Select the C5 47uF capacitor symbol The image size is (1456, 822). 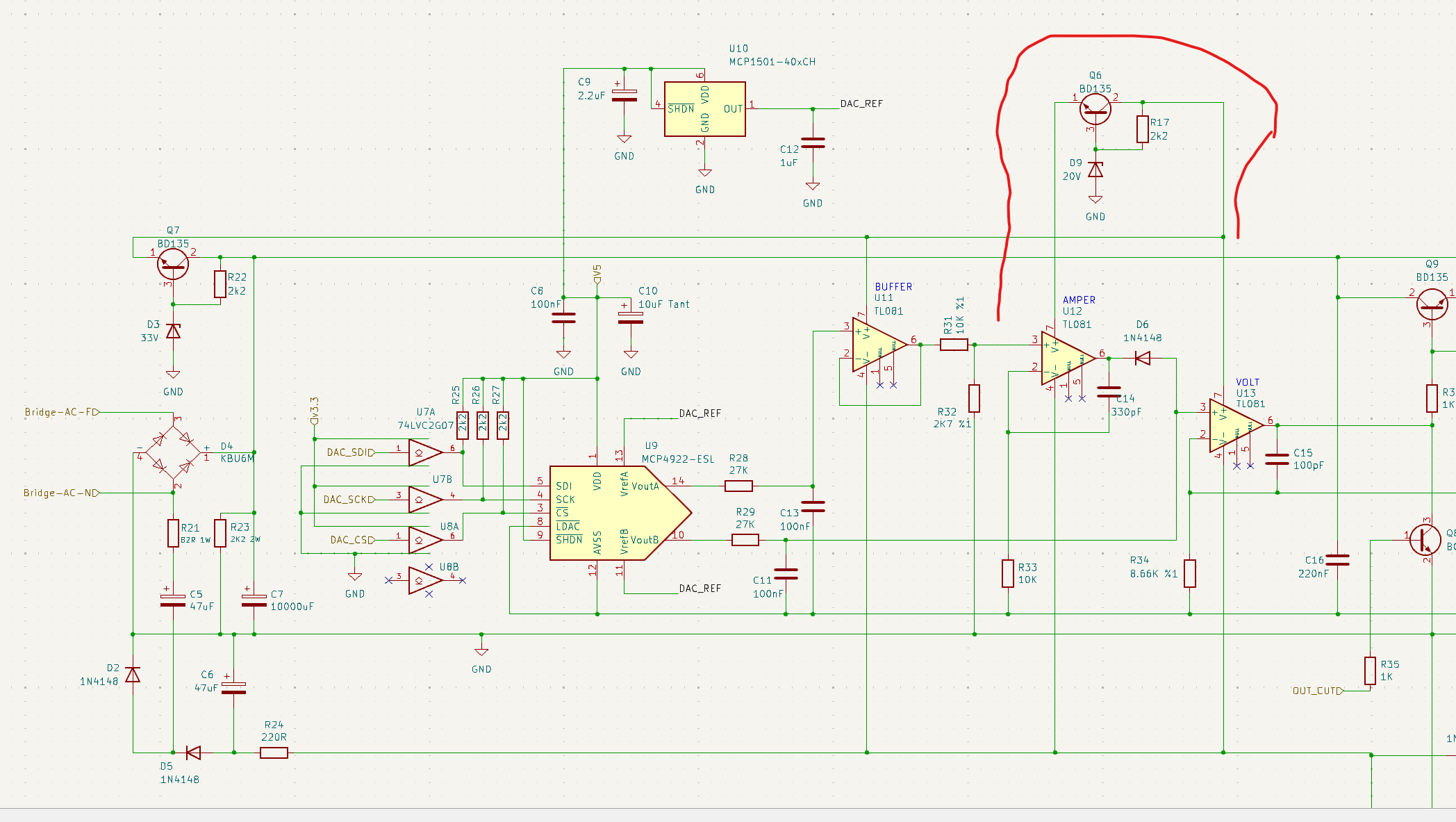[x=173, y=600]
